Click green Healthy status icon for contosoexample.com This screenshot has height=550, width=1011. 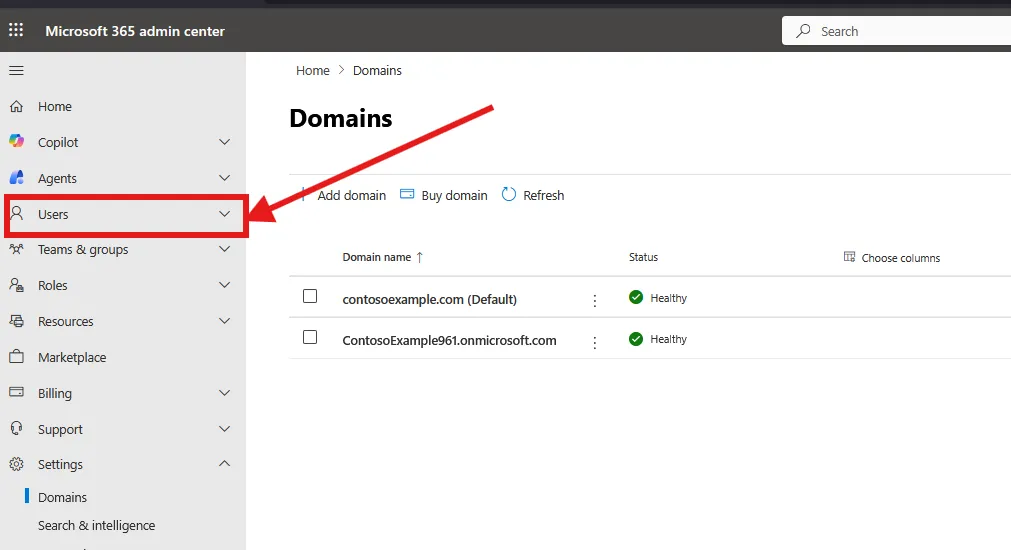point(636,297)
